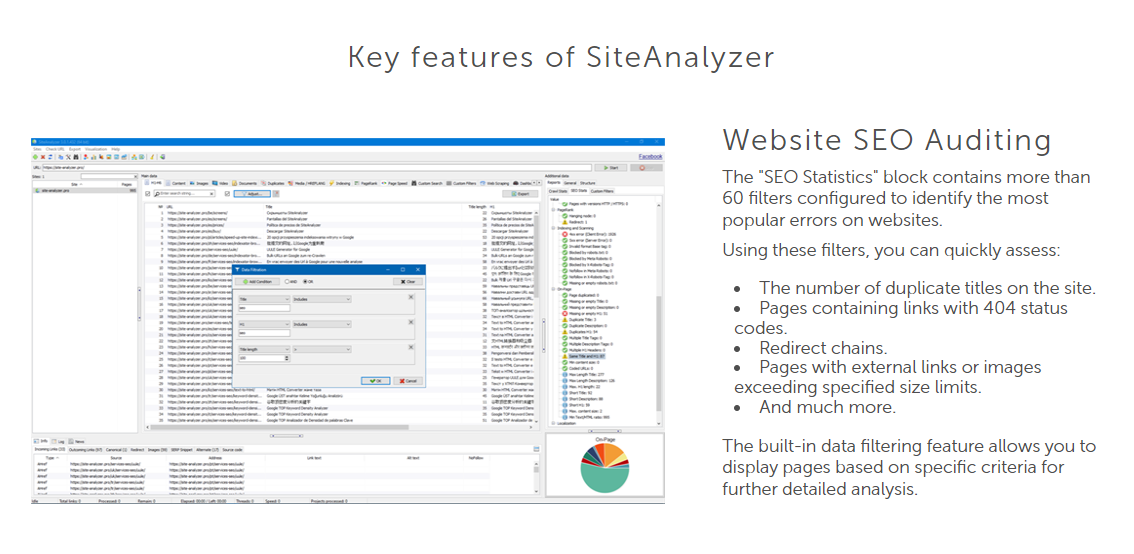This screenshot has height=554, width=1134.
Task: Select the AND radio button
Action: pyautogui.click(x=287, y=281)
